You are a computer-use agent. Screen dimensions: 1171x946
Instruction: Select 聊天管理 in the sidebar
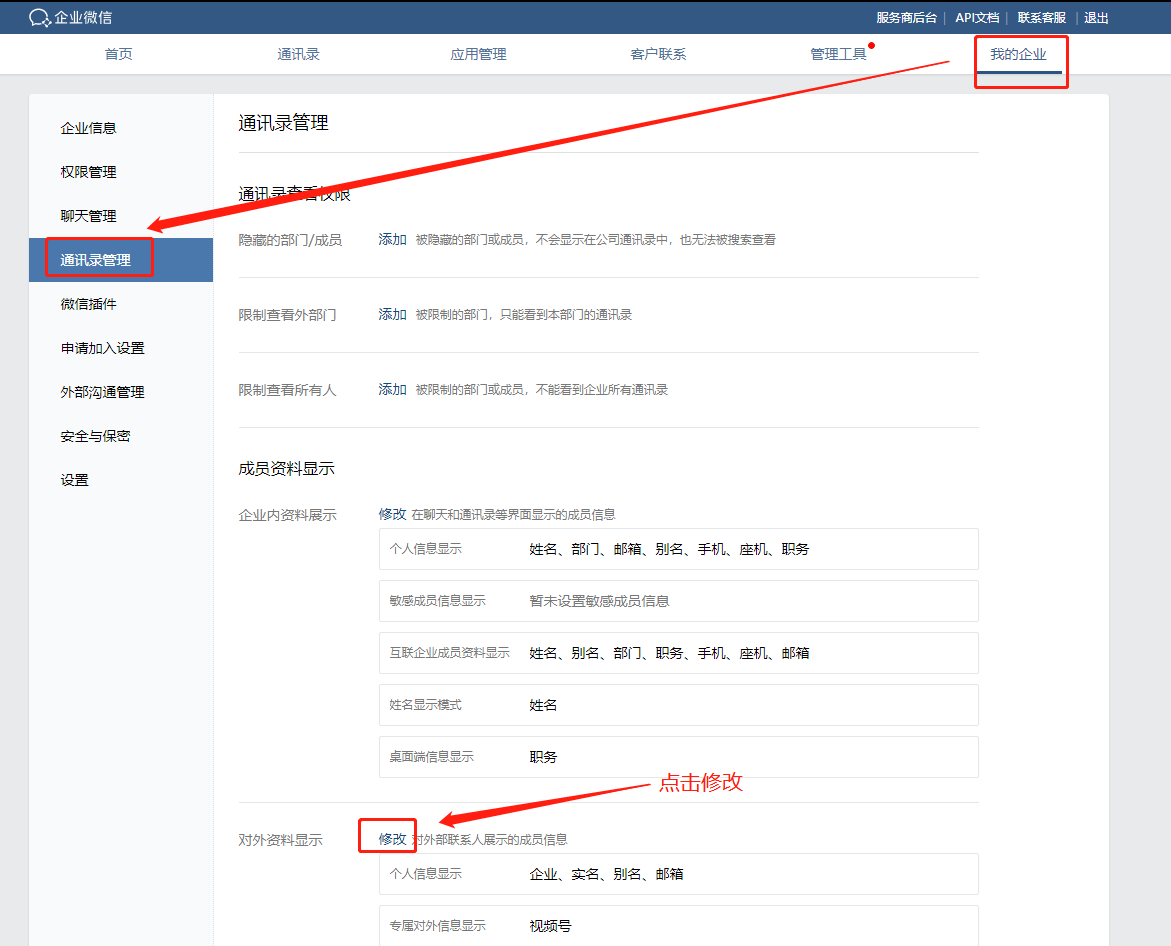pos(88,216)
